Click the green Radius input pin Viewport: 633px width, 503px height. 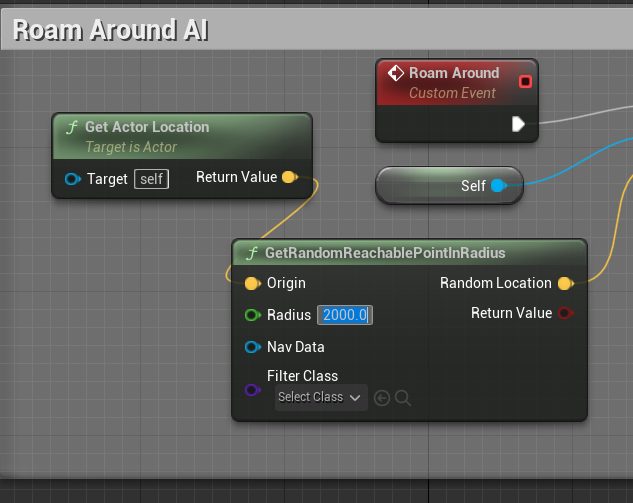252,315
